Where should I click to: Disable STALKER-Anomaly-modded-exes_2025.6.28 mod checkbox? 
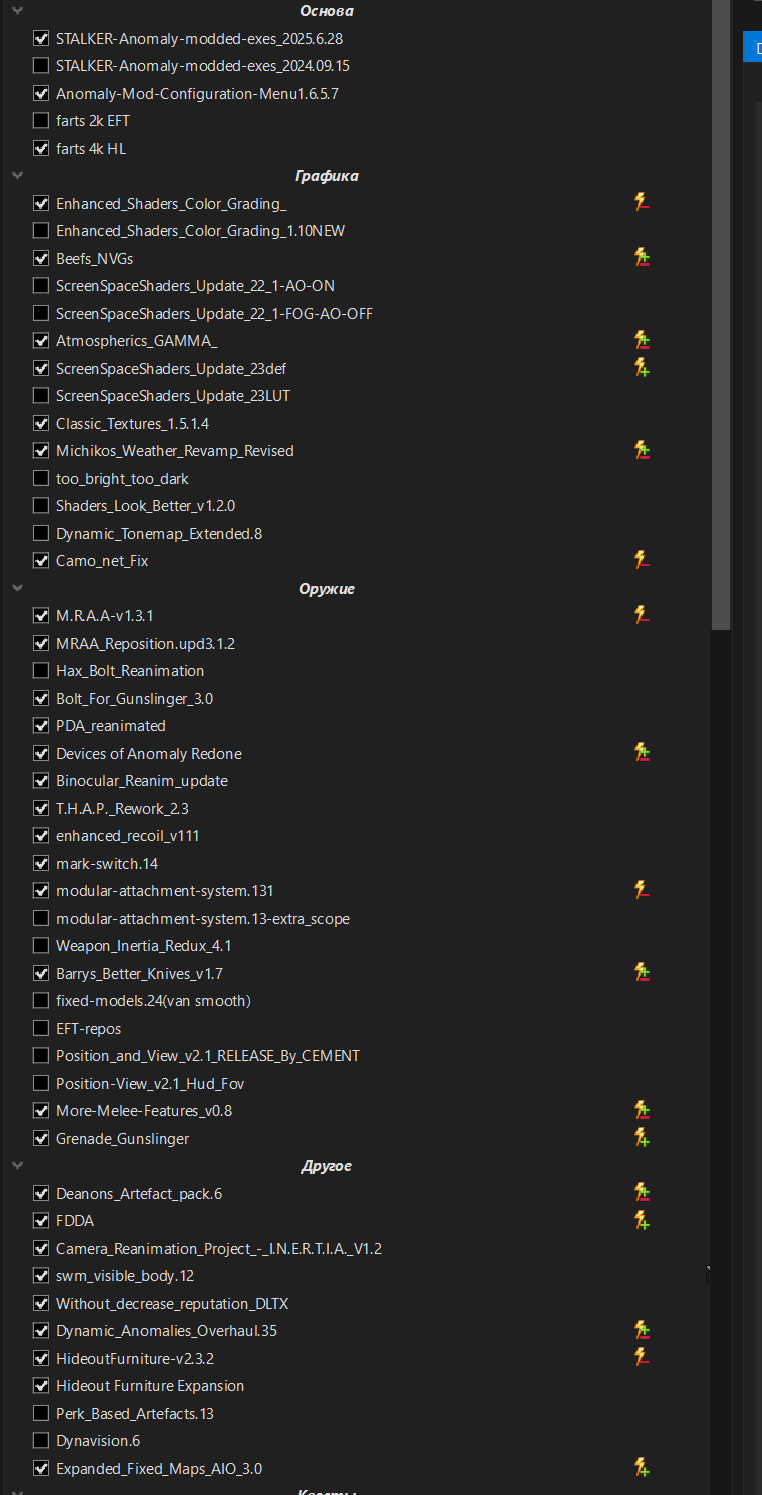coord(41,38)
